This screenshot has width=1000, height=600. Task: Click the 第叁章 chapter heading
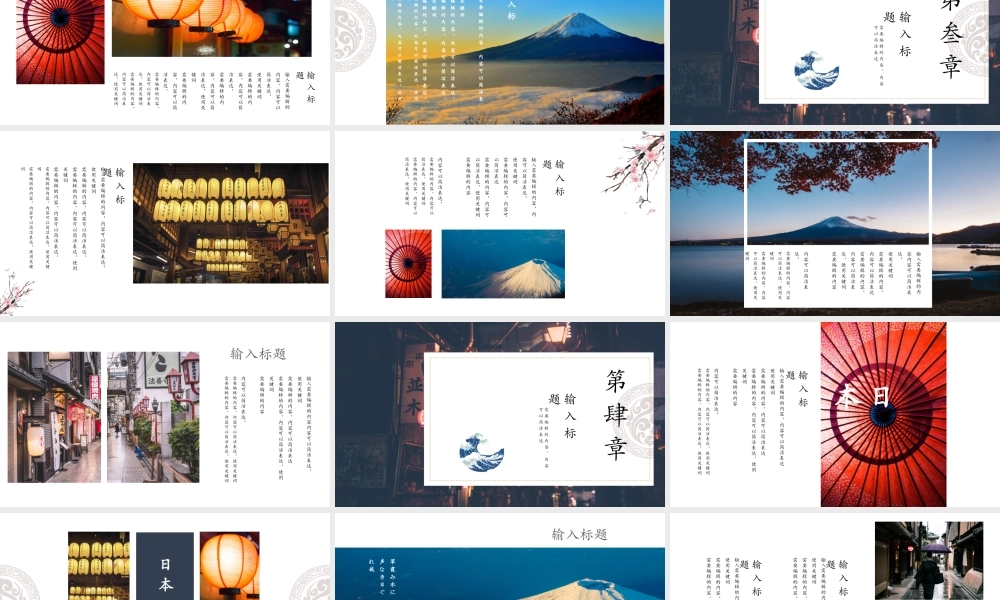(x=950, y=40)
